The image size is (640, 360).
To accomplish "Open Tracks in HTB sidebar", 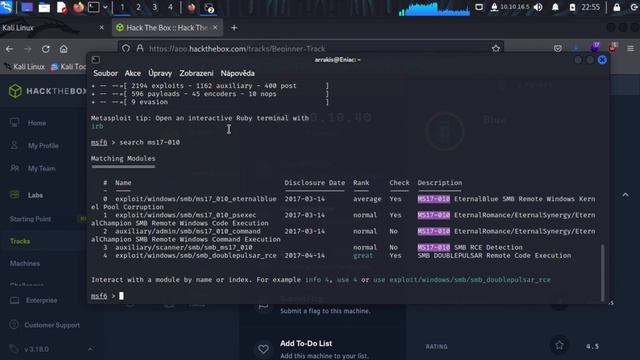I will tap(20, 241).
